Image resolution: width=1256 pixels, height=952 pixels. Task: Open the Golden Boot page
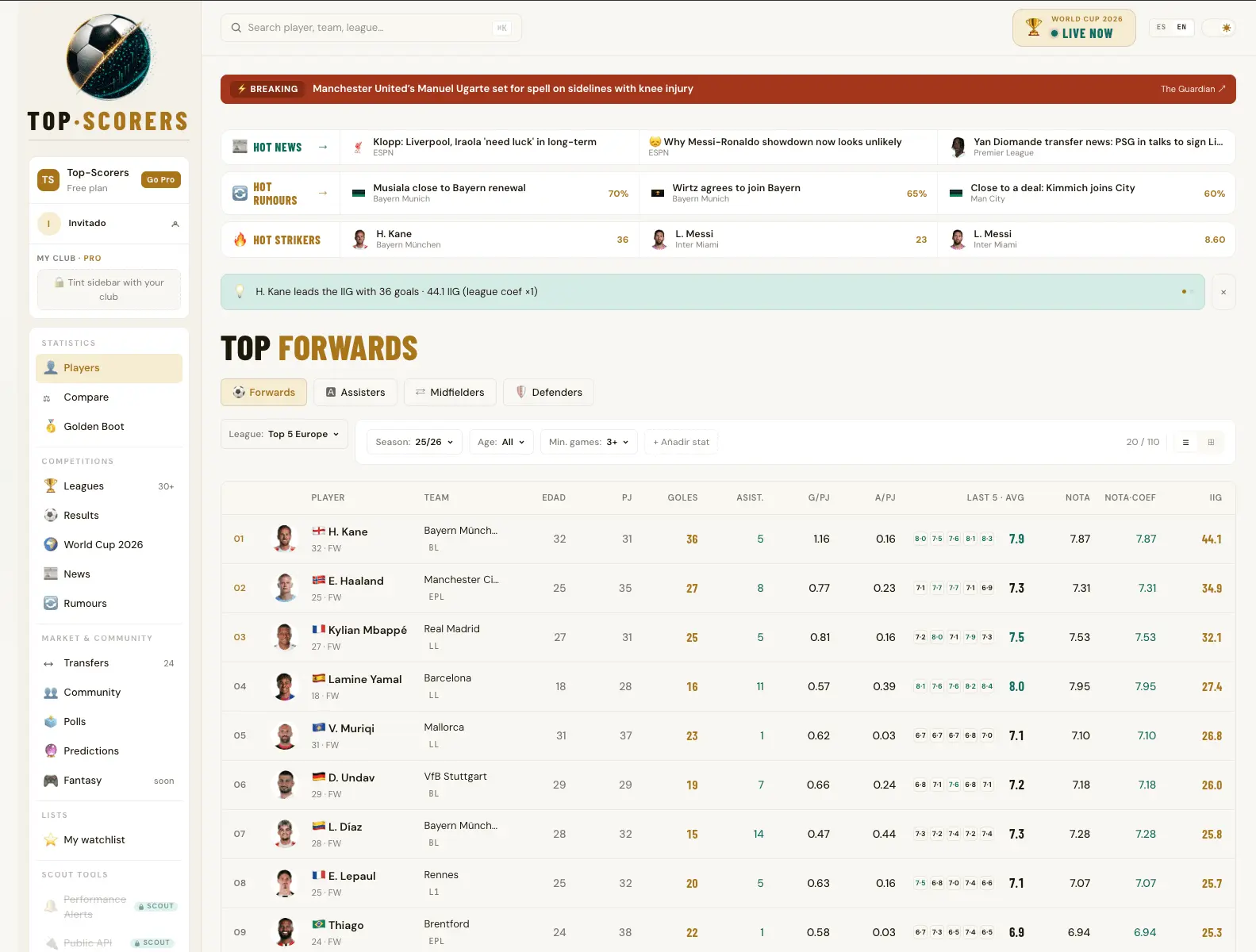[109, 427]
